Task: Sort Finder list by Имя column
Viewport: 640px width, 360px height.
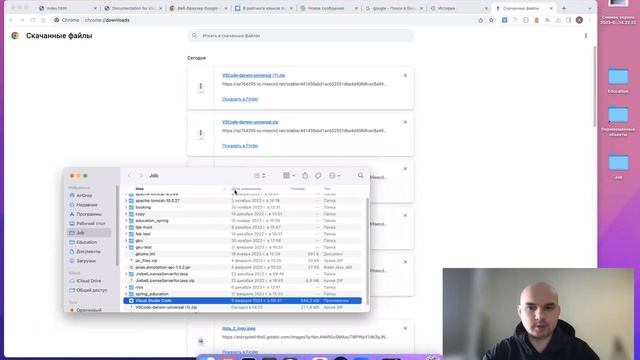Action: 139,189
